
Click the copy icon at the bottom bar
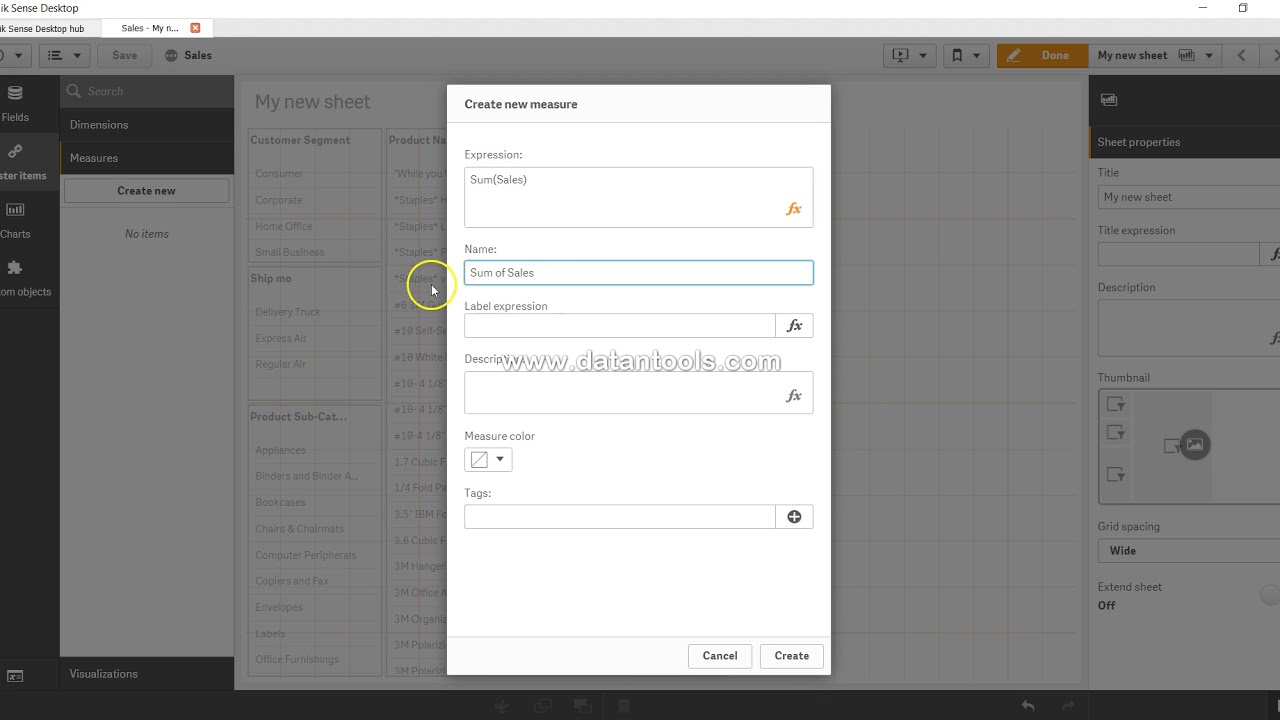(x=542, y=706)
